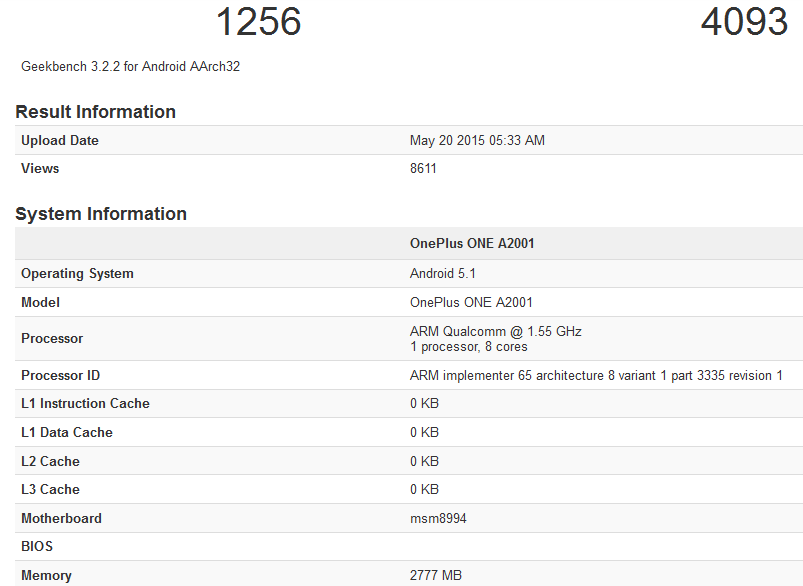Select the msm8994 motherboard value
Screen dimensions: 803x586
tap(438, 518)
